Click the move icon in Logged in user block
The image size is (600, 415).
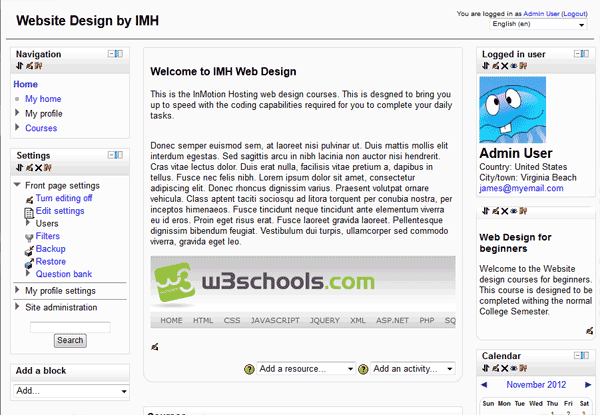pos(486,66)
